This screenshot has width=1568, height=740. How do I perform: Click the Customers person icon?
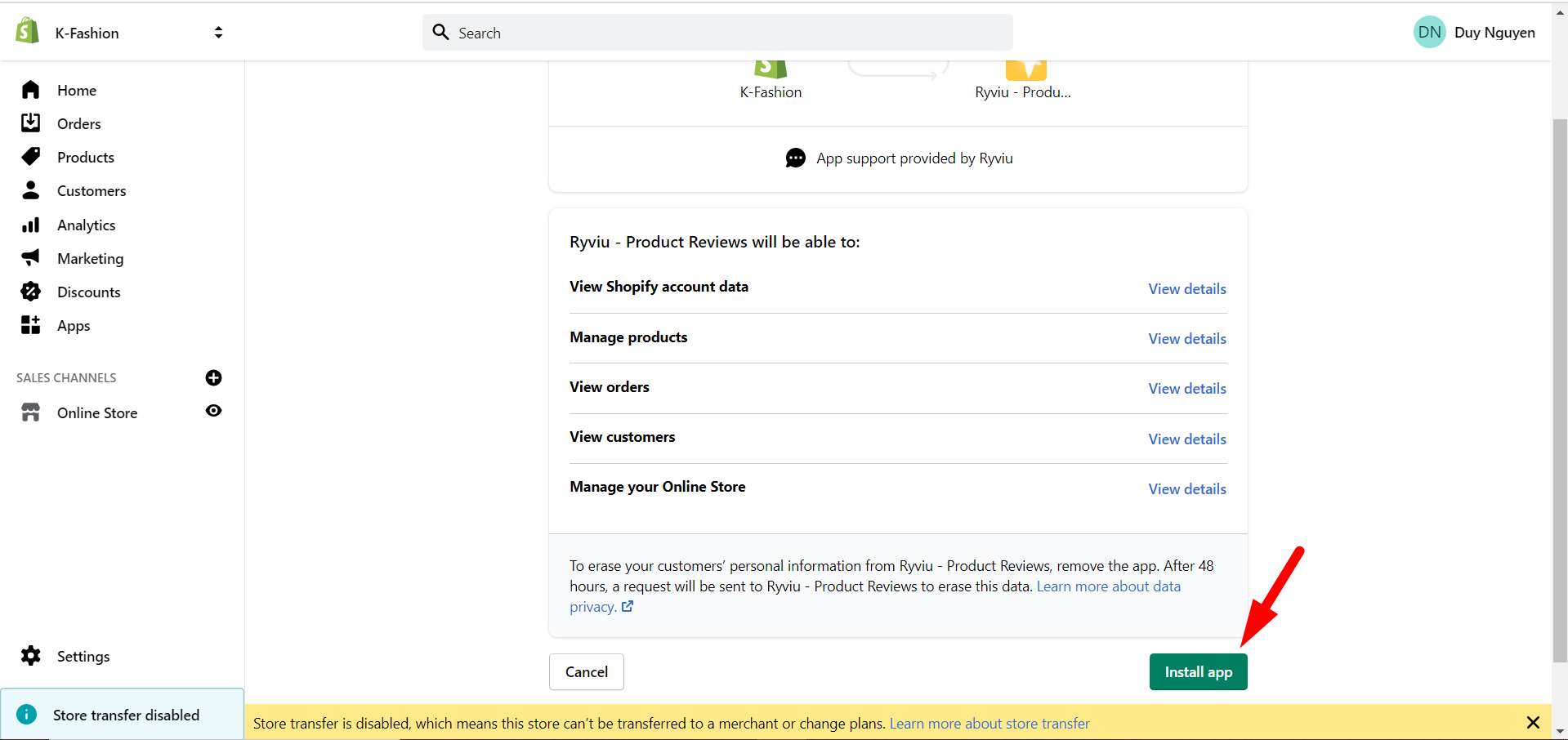pos(31,190)
